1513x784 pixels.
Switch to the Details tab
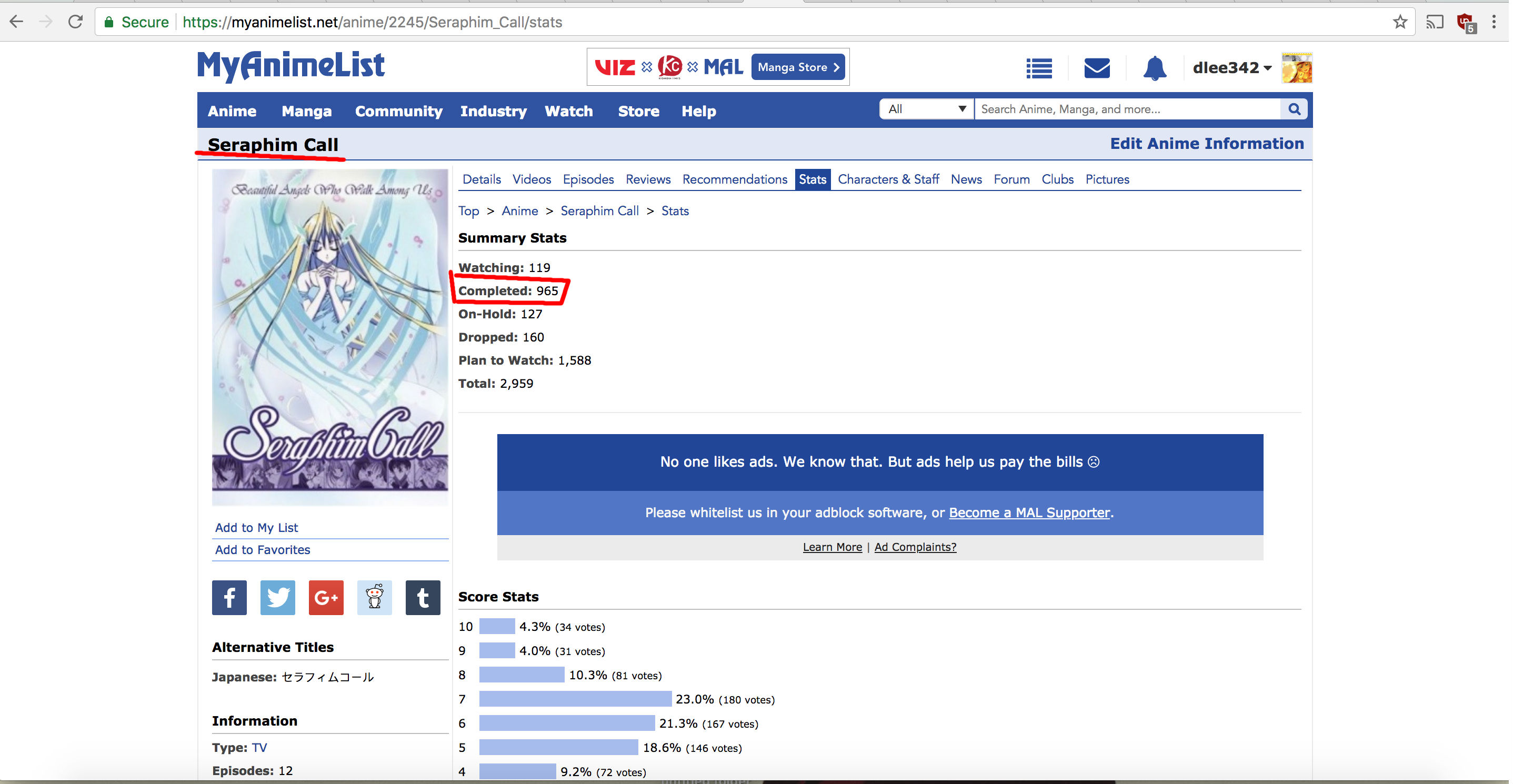click(x=483, y=180)
